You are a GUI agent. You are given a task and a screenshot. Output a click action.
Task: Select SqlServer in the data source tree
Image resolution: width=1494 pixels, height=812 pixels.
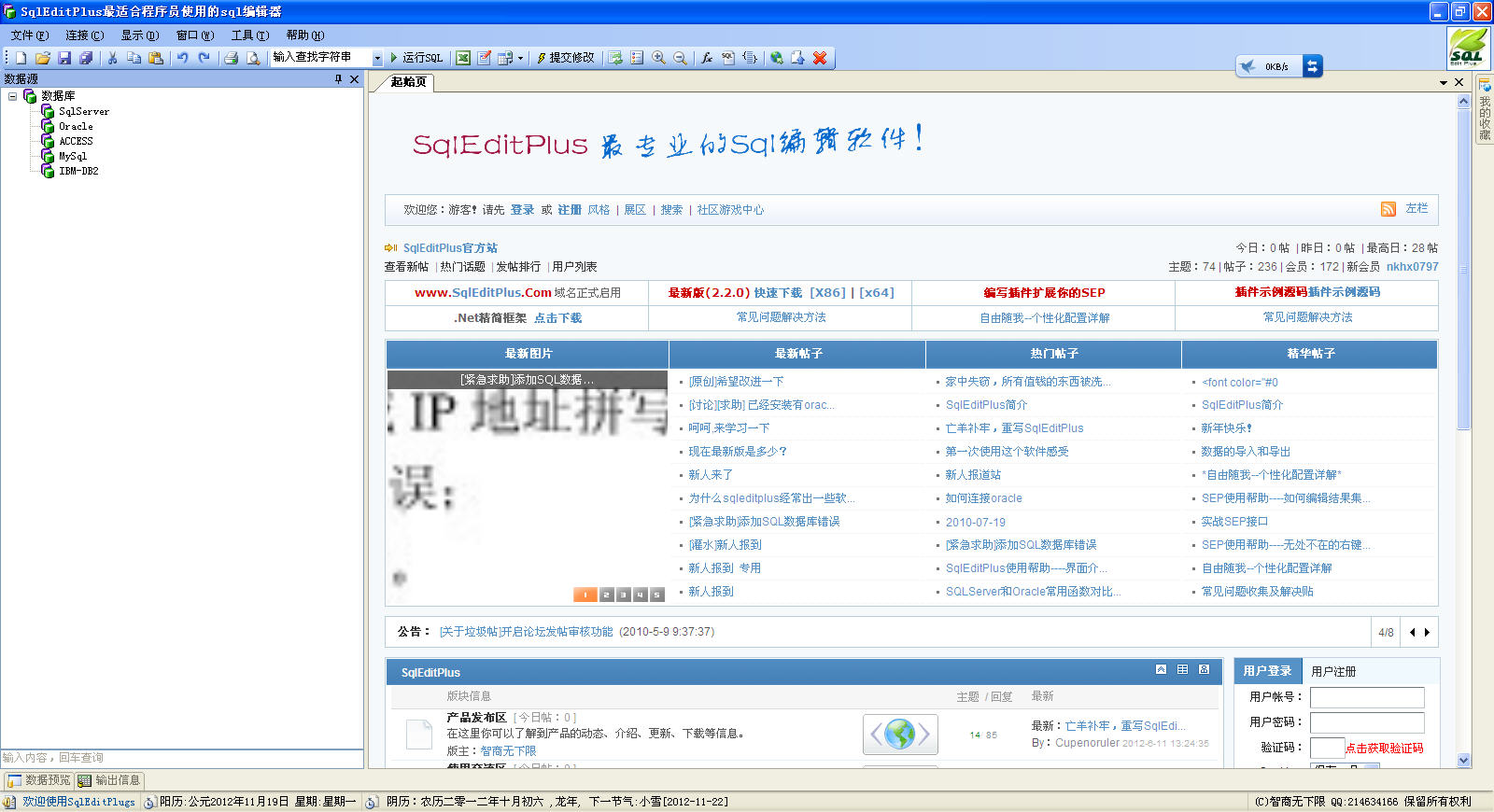pyautogui.click(x=84, y=111)
